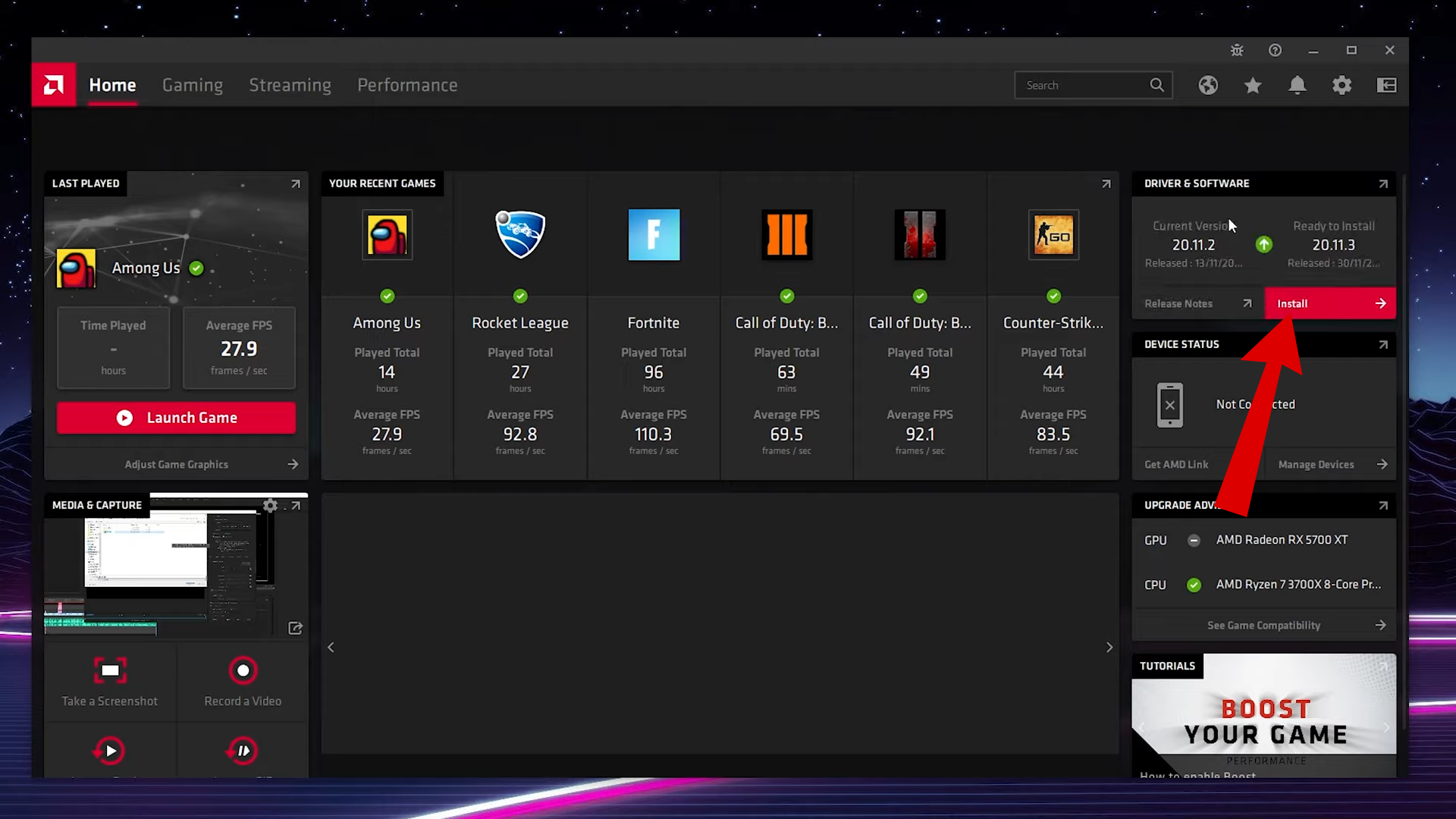Open settings gear in top bar

click(1342, 85)
